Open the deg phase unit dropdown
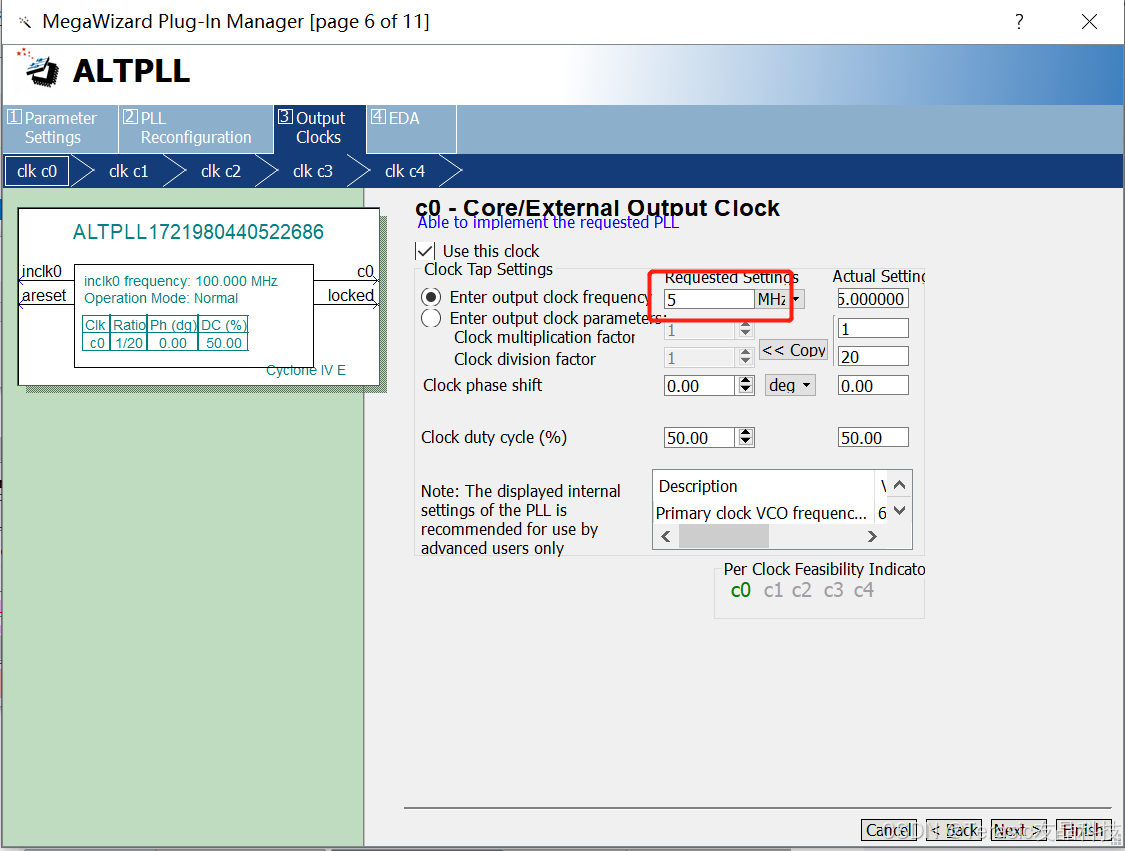 coord(790,385)
